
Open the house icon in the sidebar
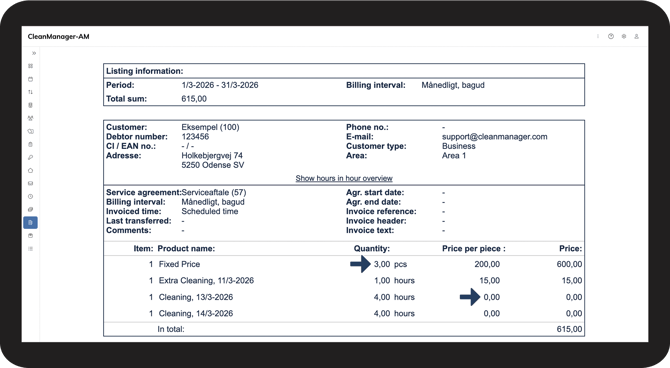pyautogui.click(x=30, y=171)
